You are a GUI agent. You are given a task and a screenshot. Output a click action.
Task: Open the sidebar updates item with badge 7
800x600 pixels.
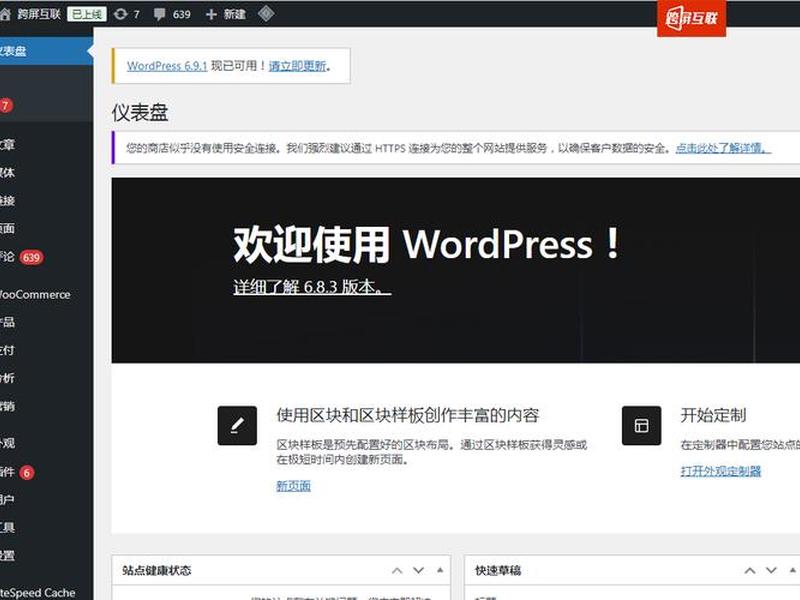click(x=46, y=106)
